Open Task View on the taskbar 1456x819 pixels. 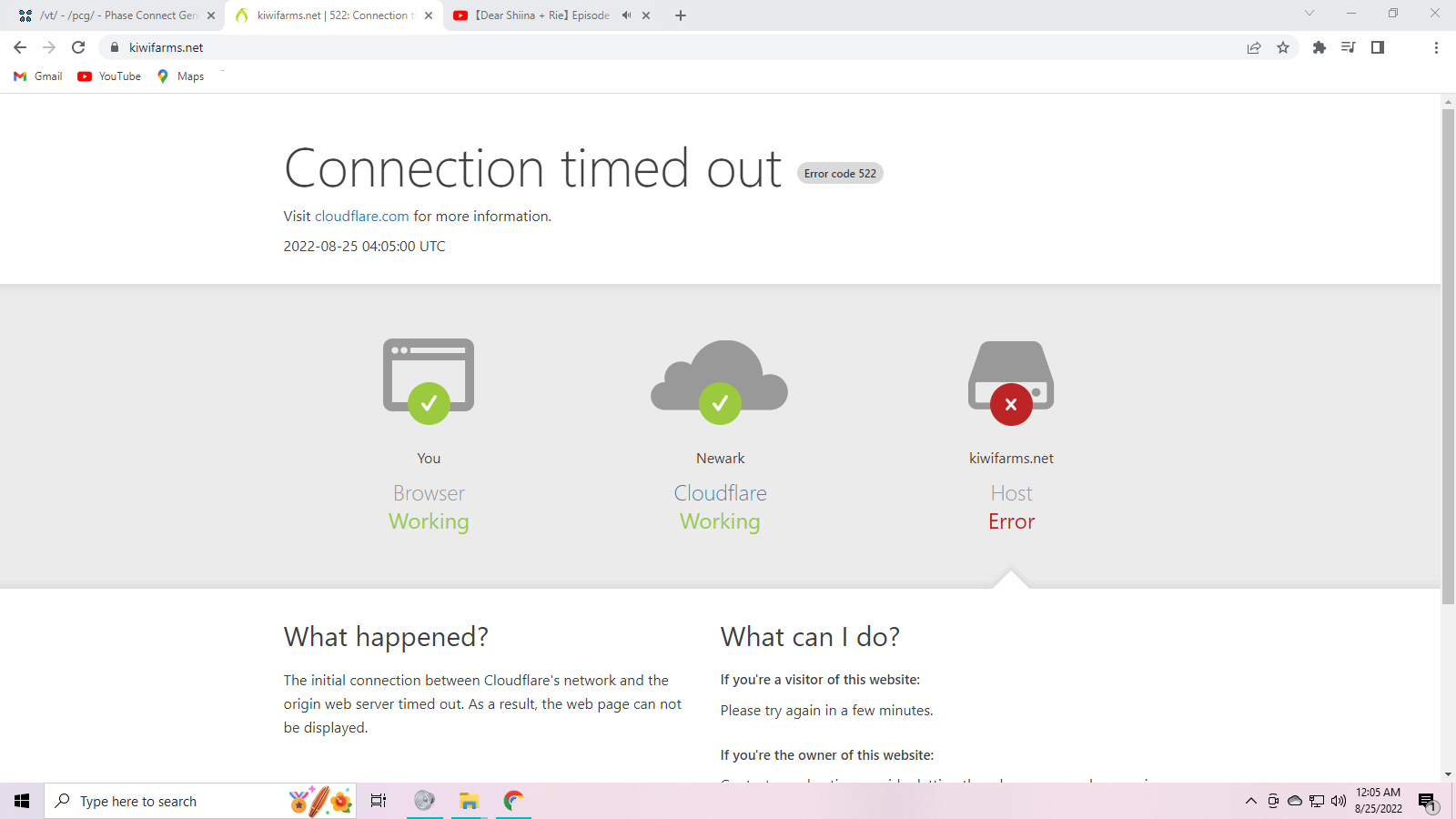(x=379, y=801)
